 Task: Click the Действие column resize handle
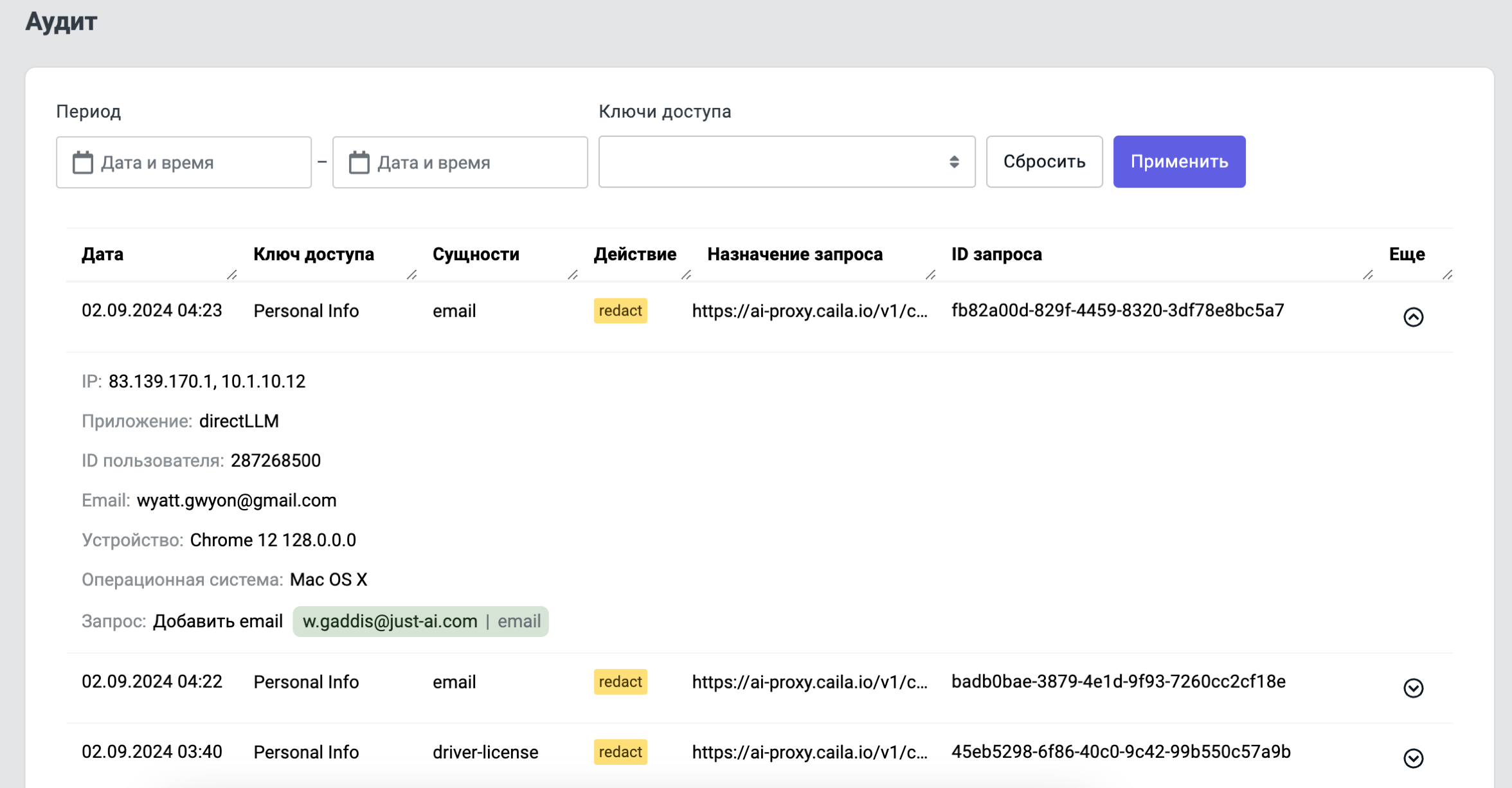pyautogui.click(x=686, y=275)
